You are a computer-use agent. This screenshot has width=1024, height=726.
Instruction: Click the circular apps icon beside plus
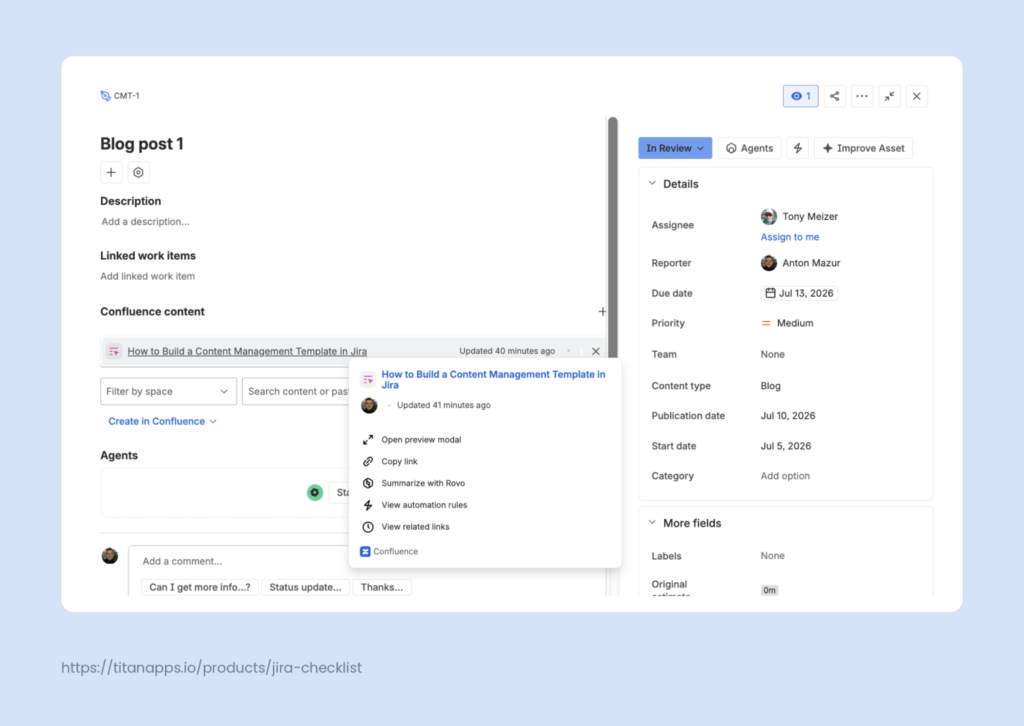click(x=138, y=172)
